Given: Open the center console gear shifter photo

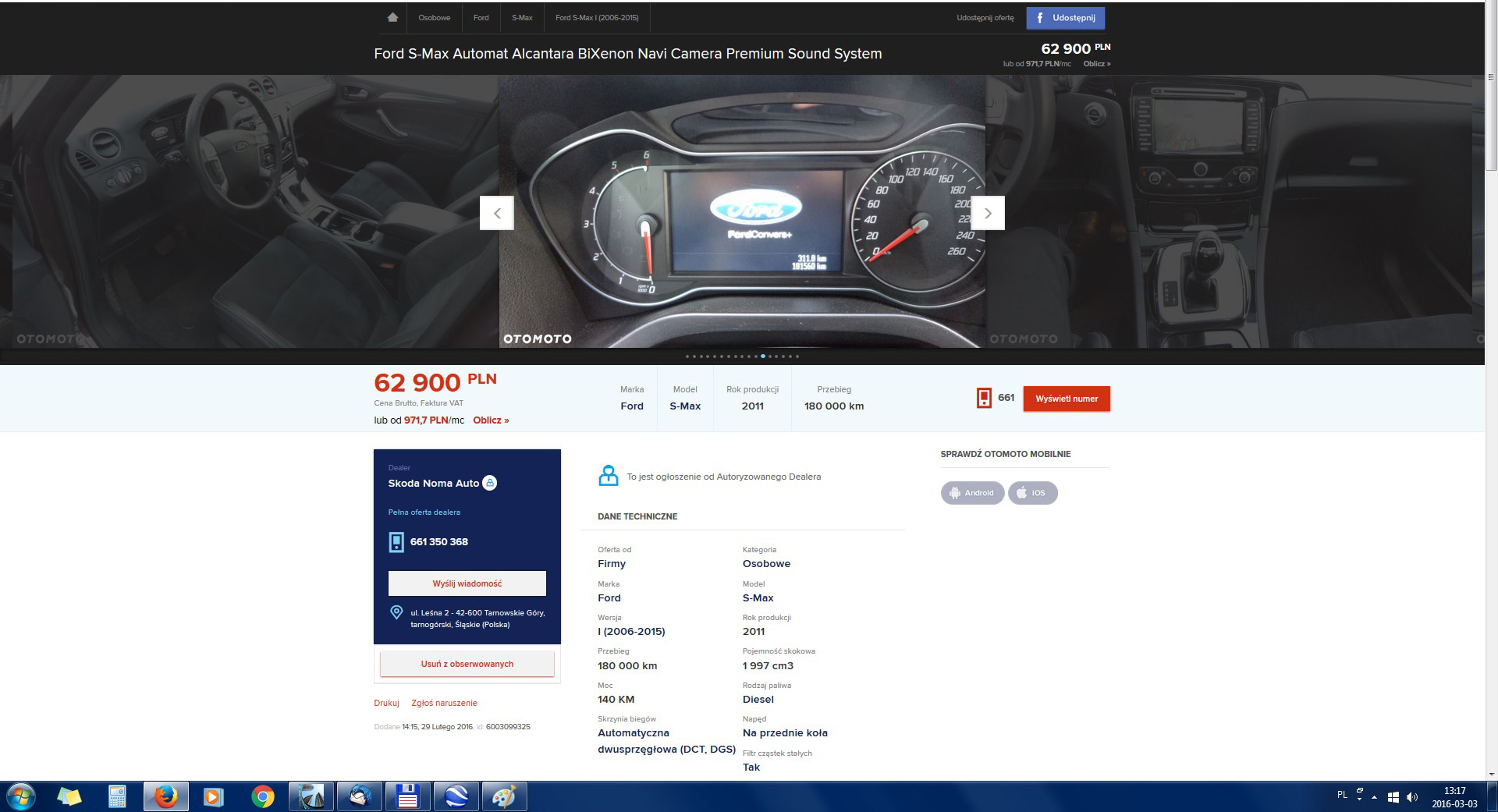Looking at the screenshot, I should tap(1229, 211).
